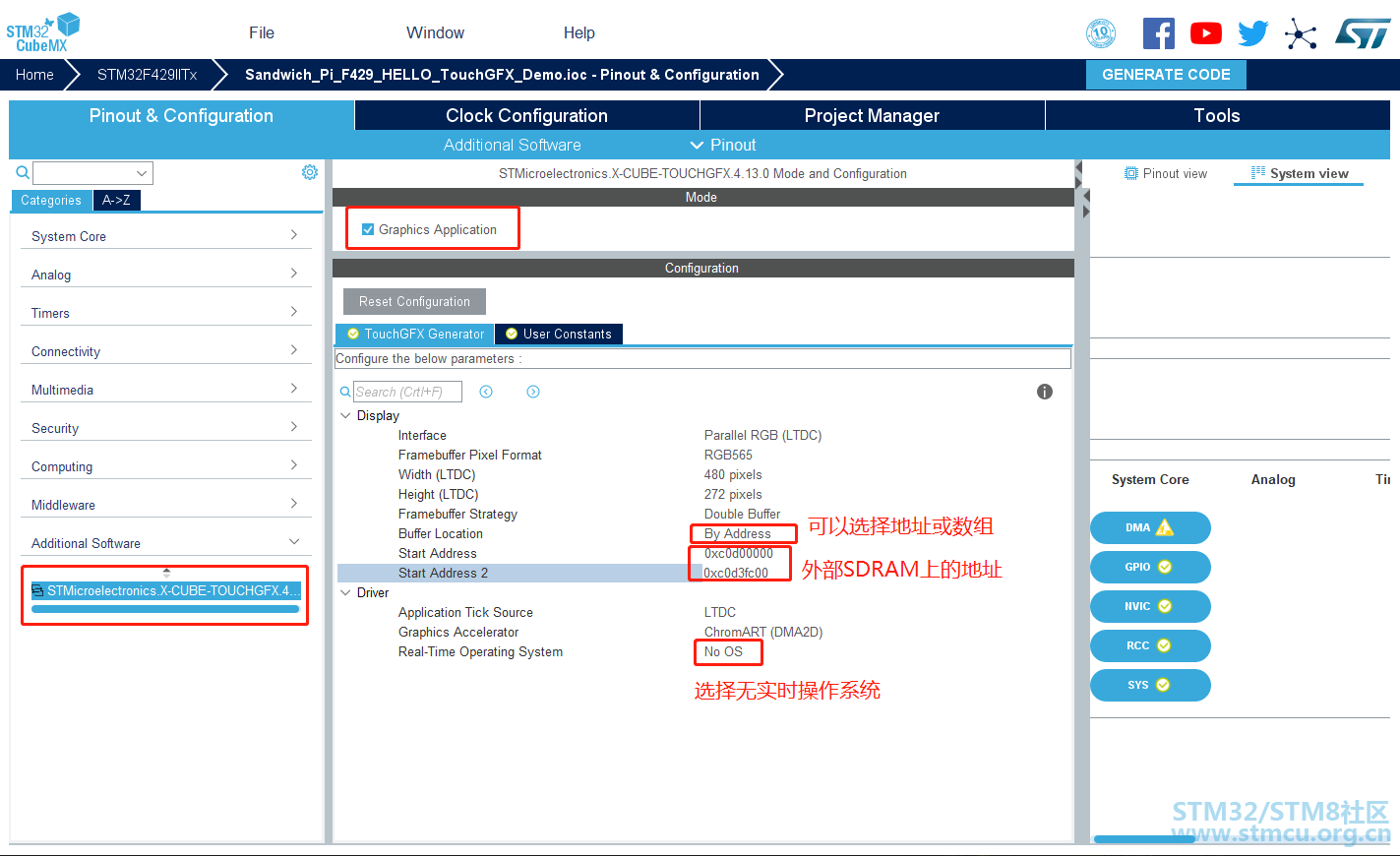The width and height of the screenshot is (1400, 856).
Task: Click the Framebuffer Strategy Double Buffer value
Action: pos(742,514)
